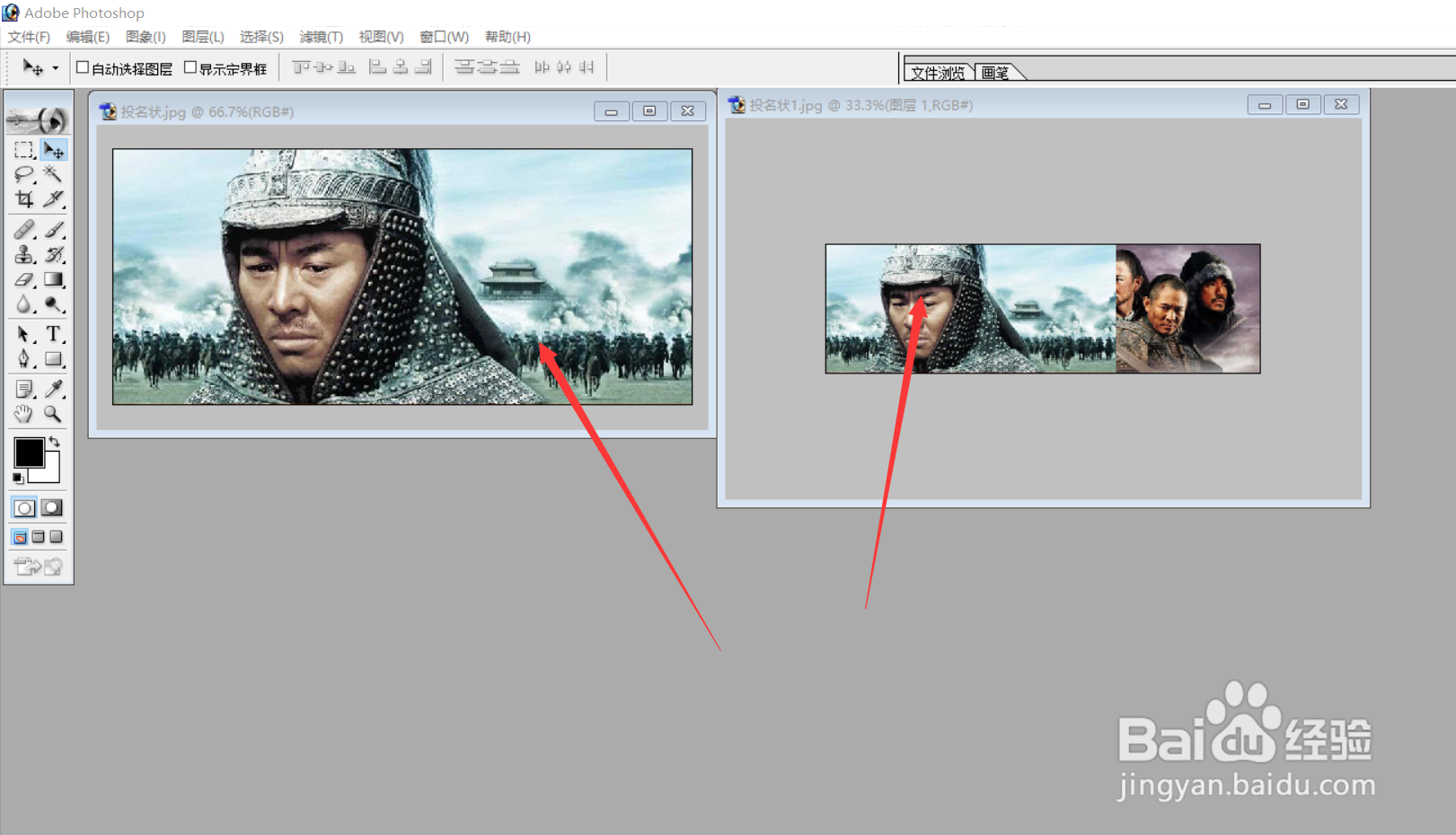Select the Eyedropper tool
The image size is (1456, 835).
(54, 389)
